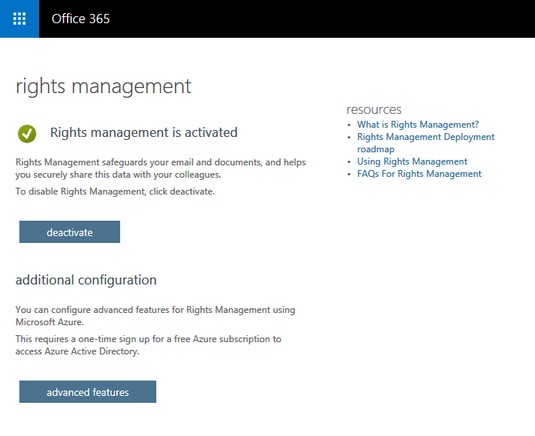Follow the Rights Management Deployment roadmap link
This screenshot has width=535, height=436.
(x=426, y=143)
